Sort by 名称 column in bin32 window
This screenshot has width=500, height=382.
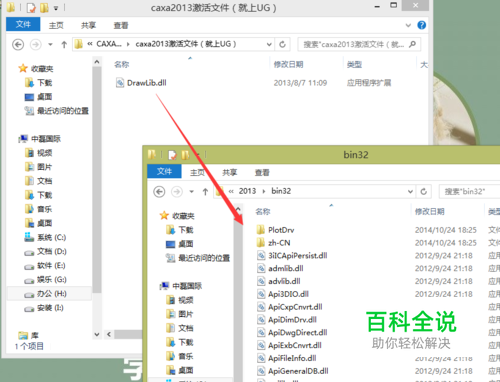[263, 211]
